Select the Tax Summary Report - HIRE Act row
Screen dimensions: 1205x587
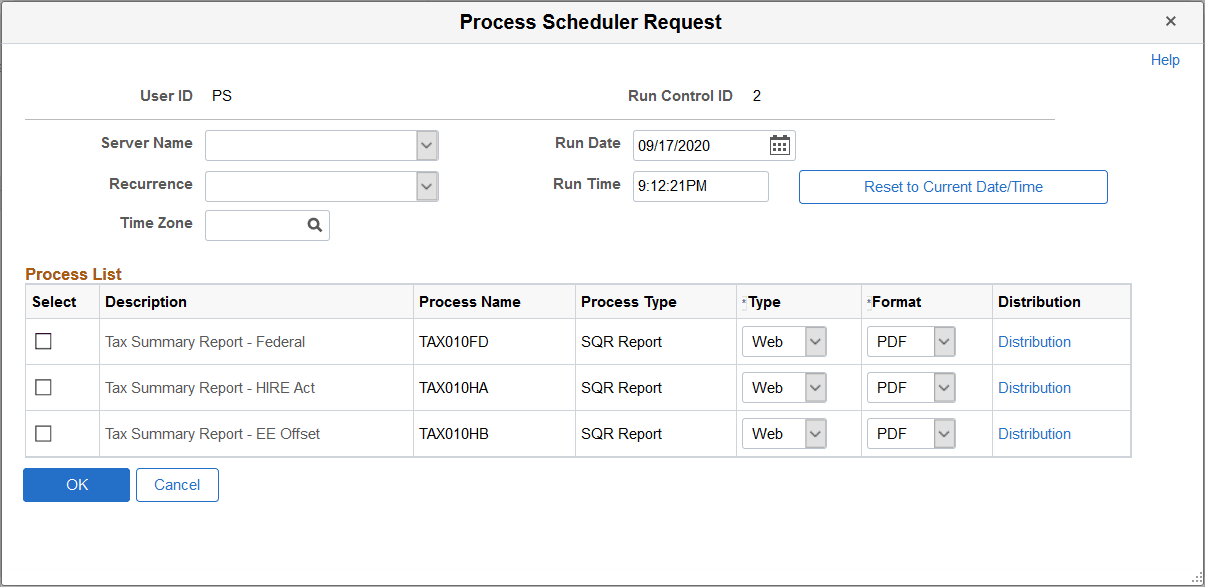(43, 387)
